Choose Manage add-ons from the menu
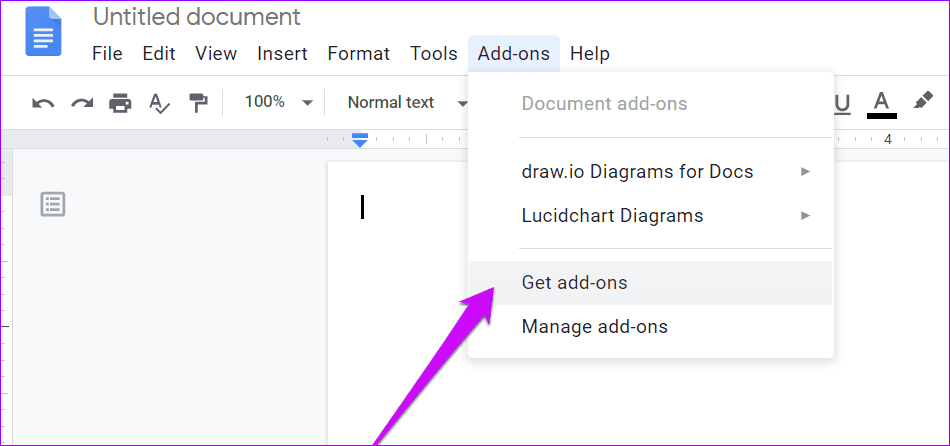Screen dimensions: 950x446 pos(595,327)
